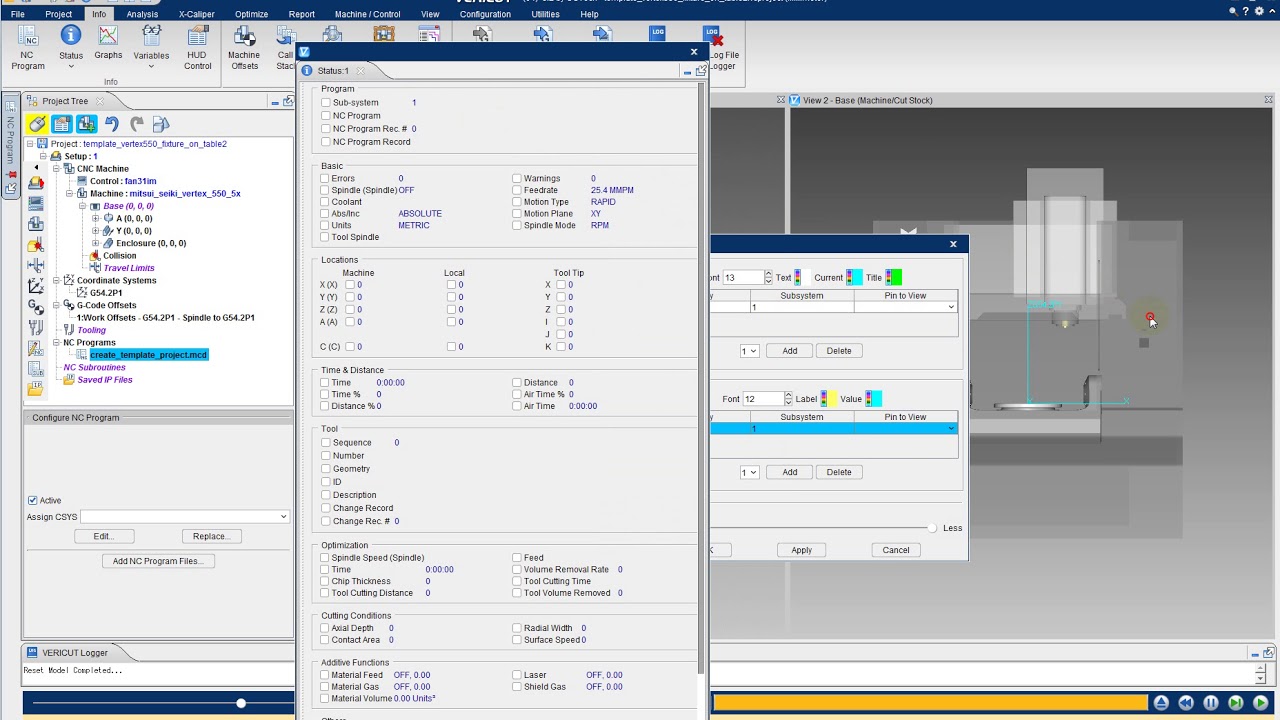Click the redo arrow in Project Tree toolbar
The height and width of the screenshot is (720, 1280).
pyautogui.click(x=137, y=124)
